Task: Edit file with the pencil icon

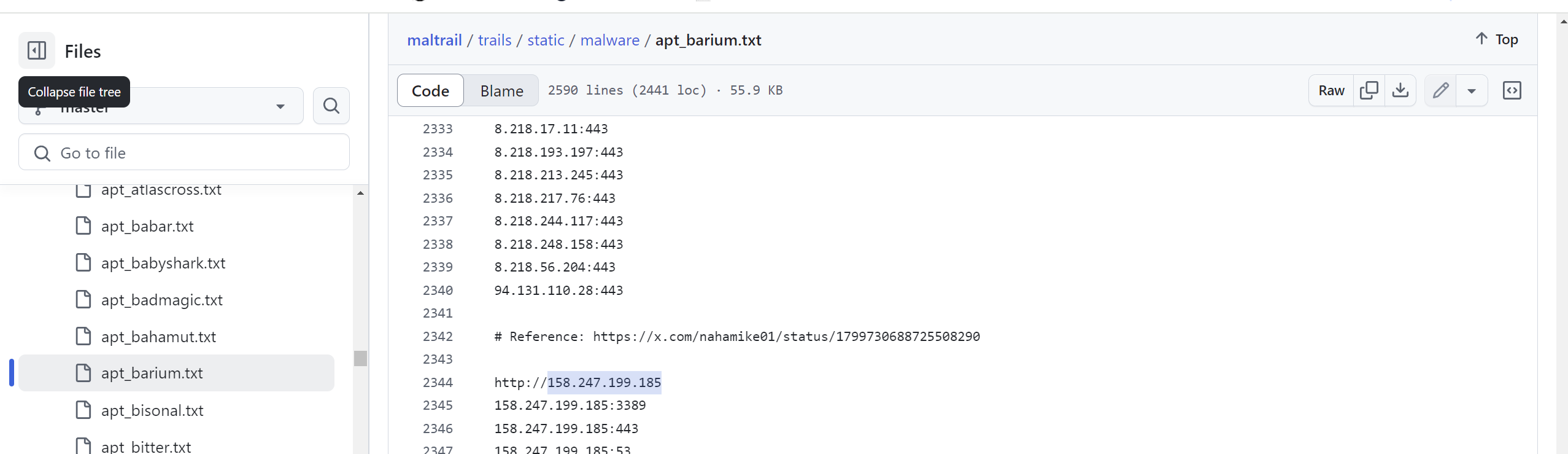Action: coord(1440,90)
